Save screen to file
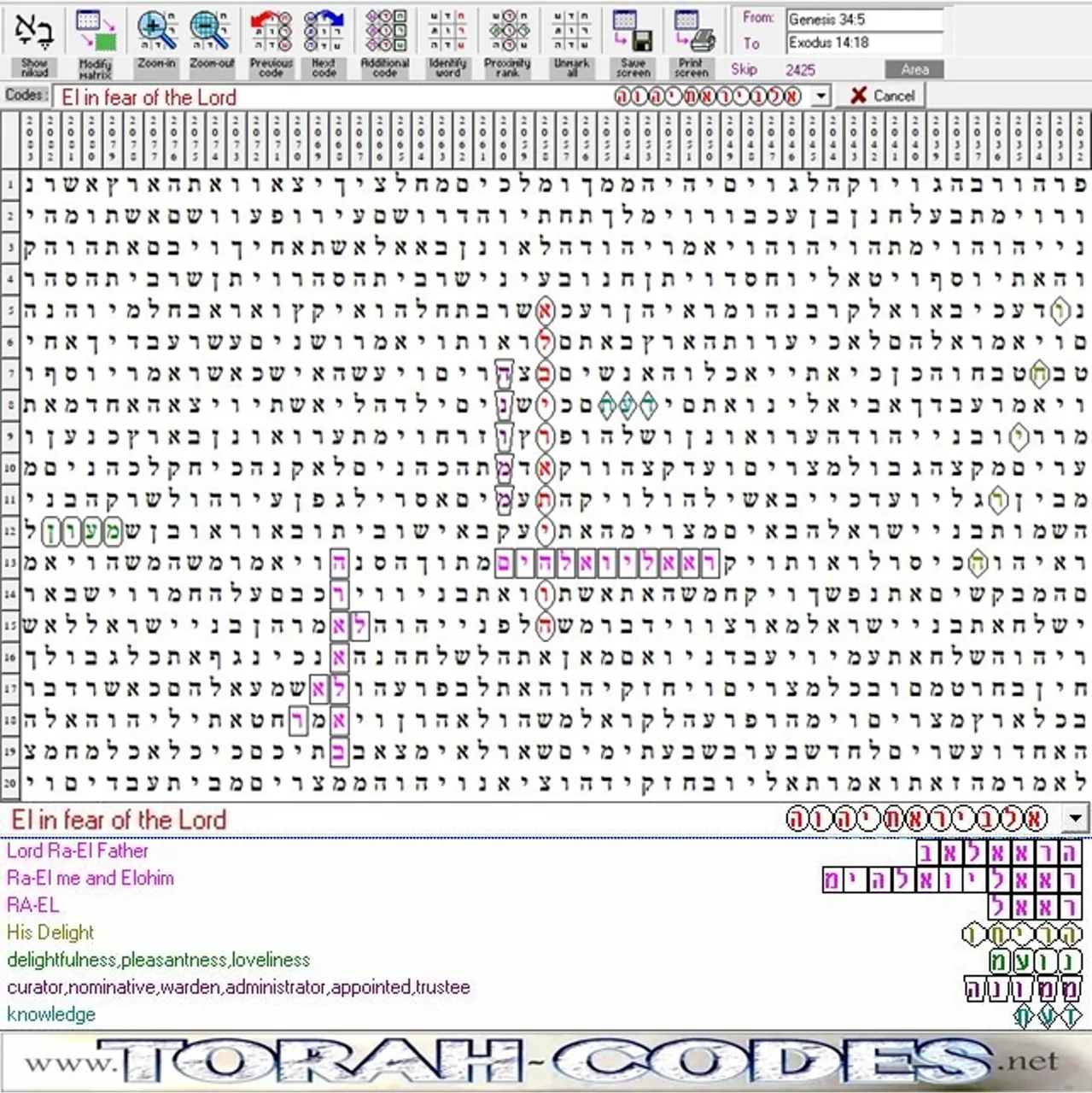This screenshot has width=1092, height=1093. point(633,43)
